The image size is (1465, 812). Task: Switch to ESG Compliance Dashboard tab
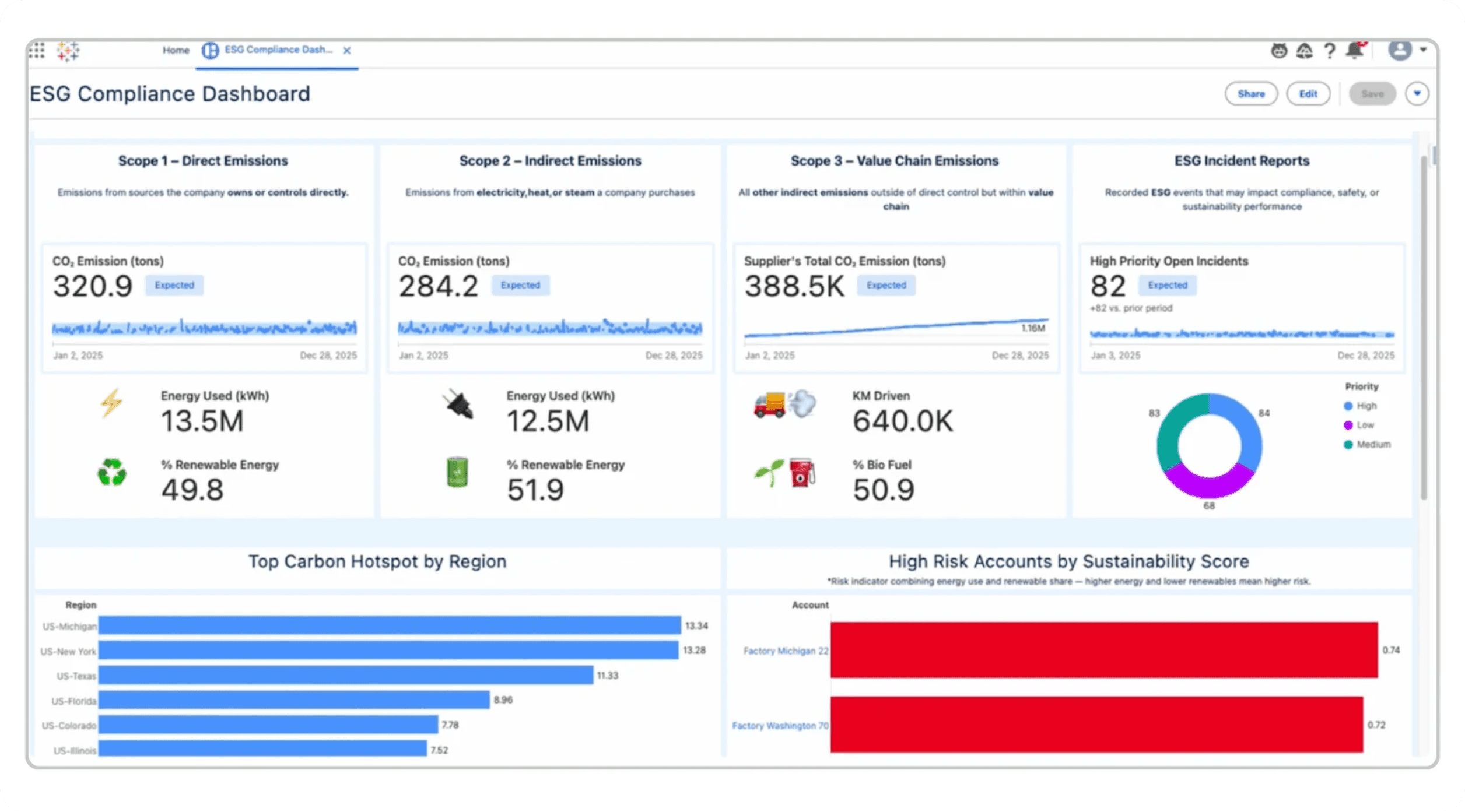pyautogui.click(x=278, y=50)
